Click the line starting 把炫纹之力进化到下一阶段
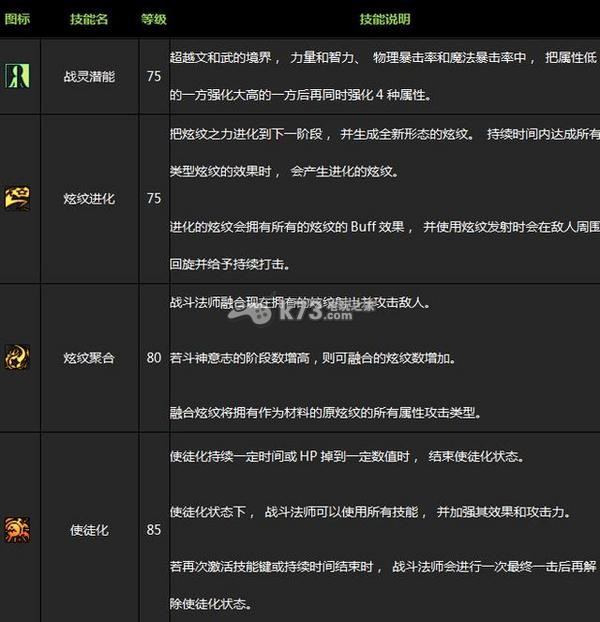 (x=385, y=134)
